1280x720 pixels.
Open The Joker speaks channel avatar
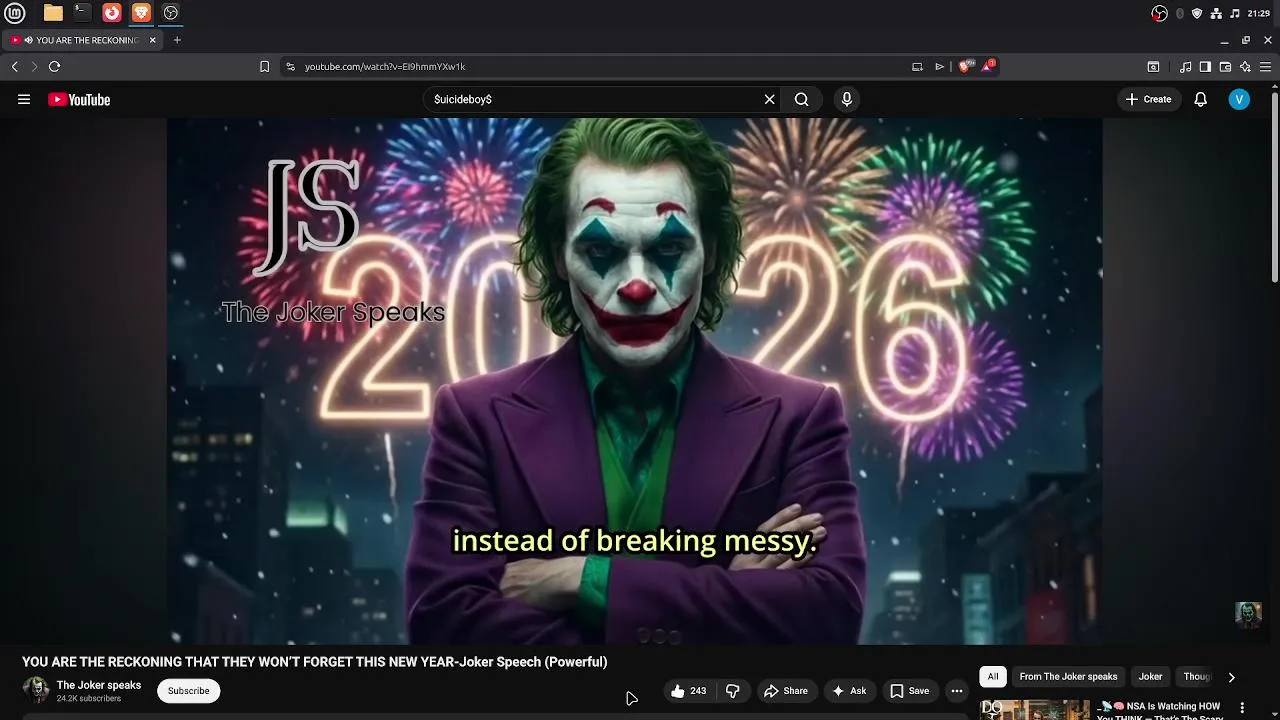36,690
